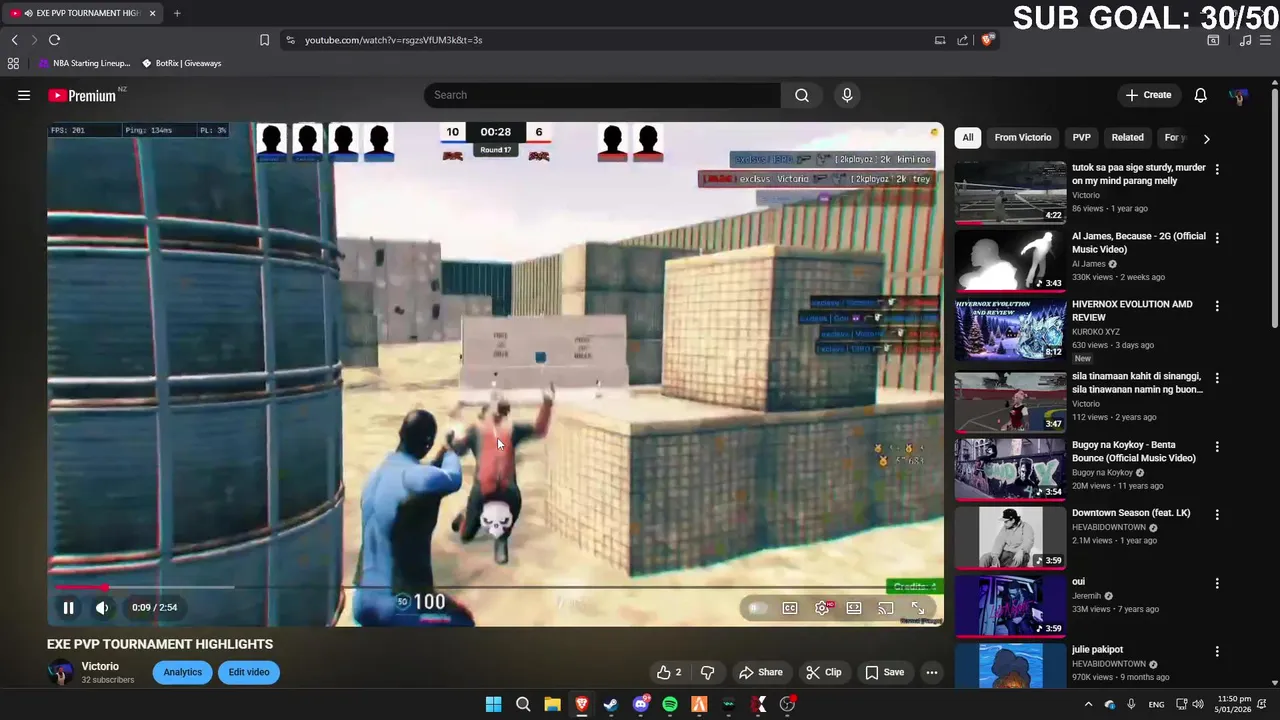This screenshot has height=720, width=1280.
Task: Open the Windows Start menu
Action: (x=493, y=705)
